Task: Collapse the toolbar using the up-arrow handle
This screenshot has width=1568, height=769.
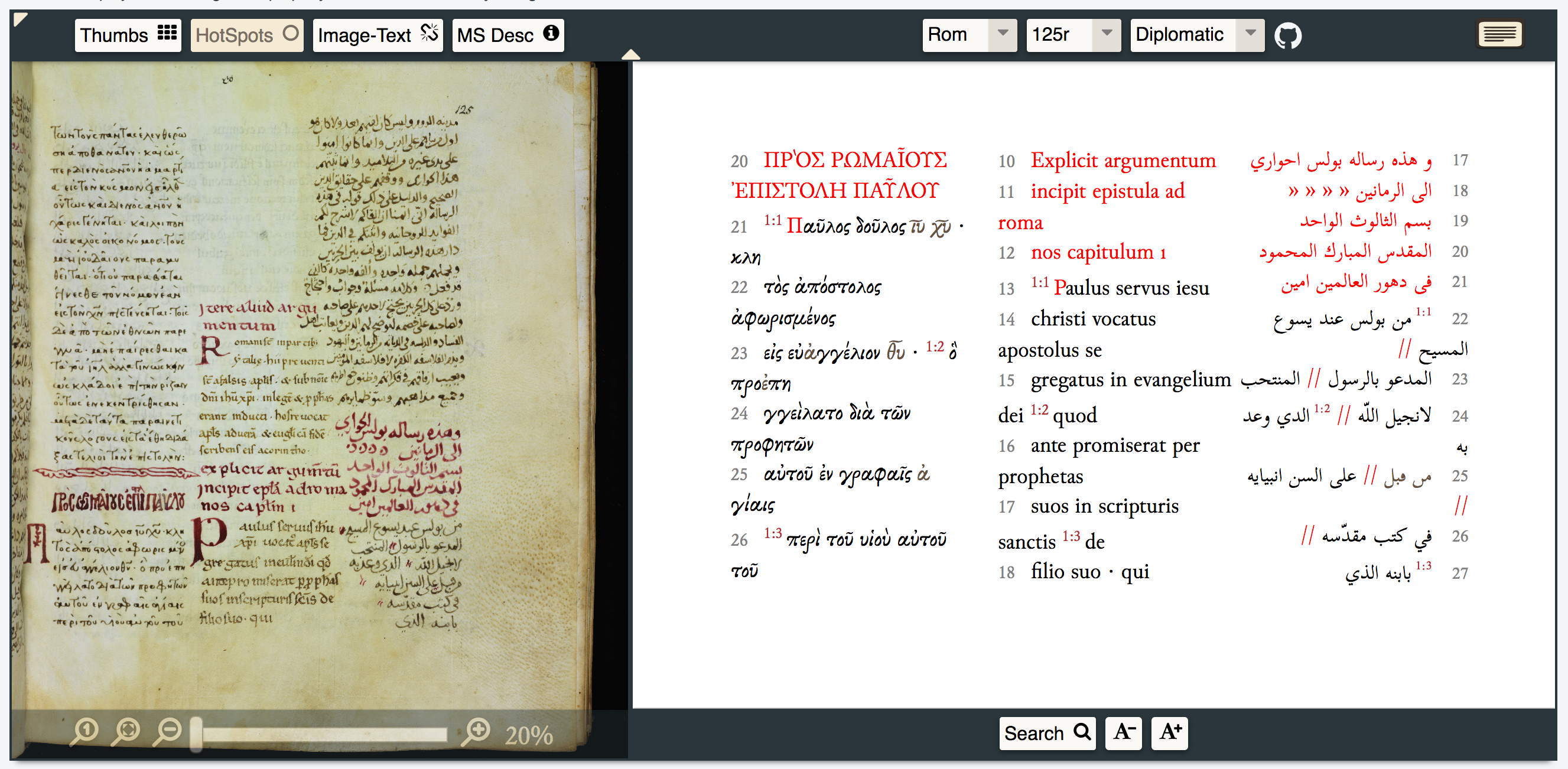Action: [x=630, y=55]
